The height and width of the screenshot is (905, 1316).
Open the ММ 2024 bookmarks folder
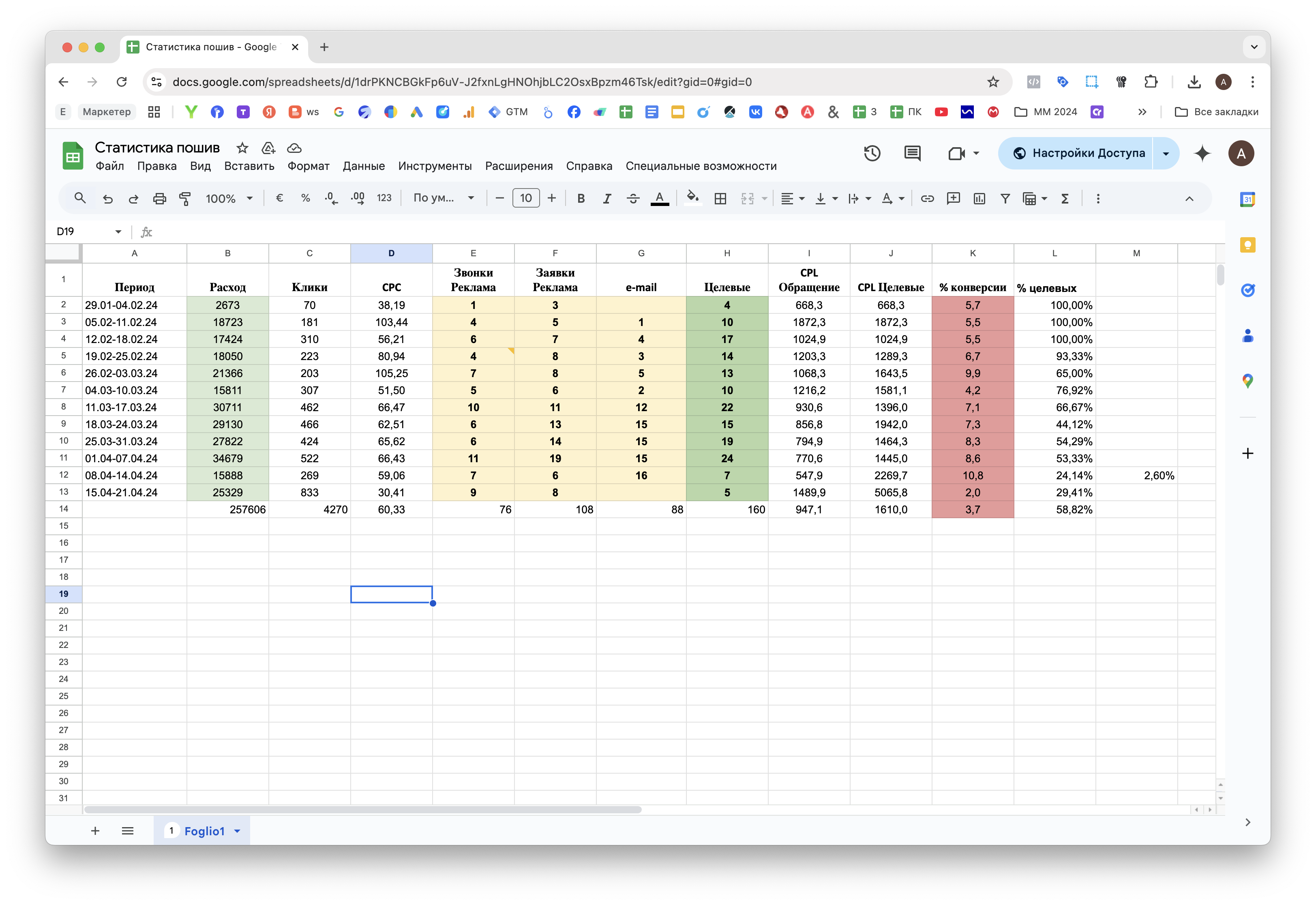(x=1045, y=112)
